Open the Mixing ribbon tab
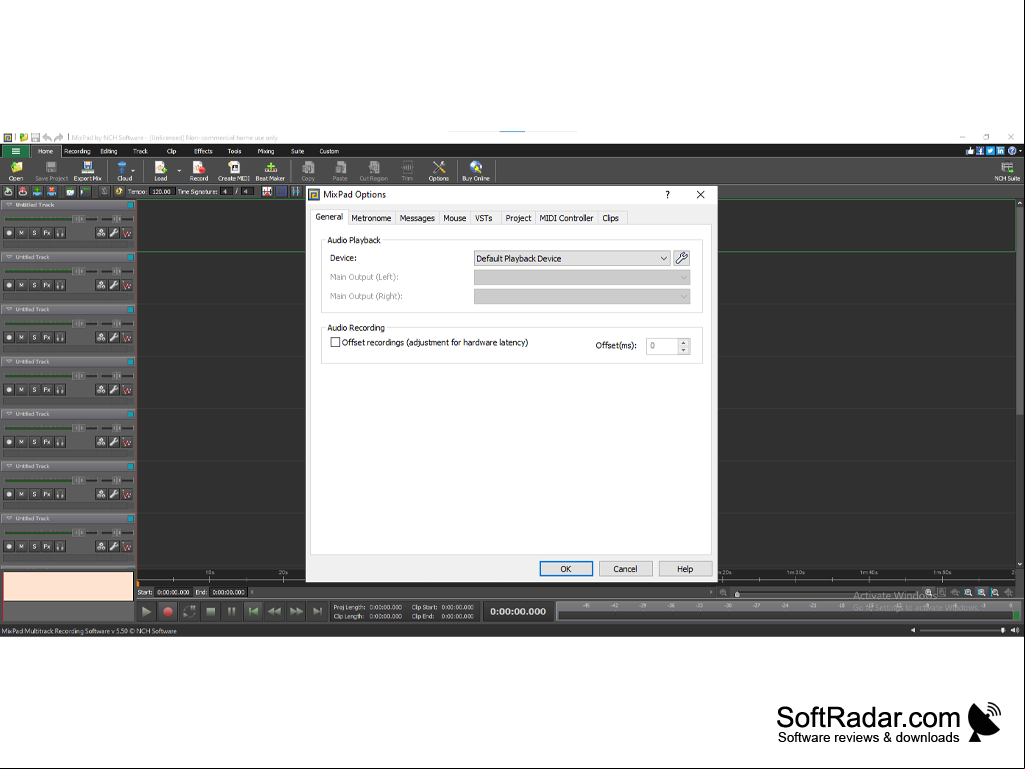 tap(265, 151)
